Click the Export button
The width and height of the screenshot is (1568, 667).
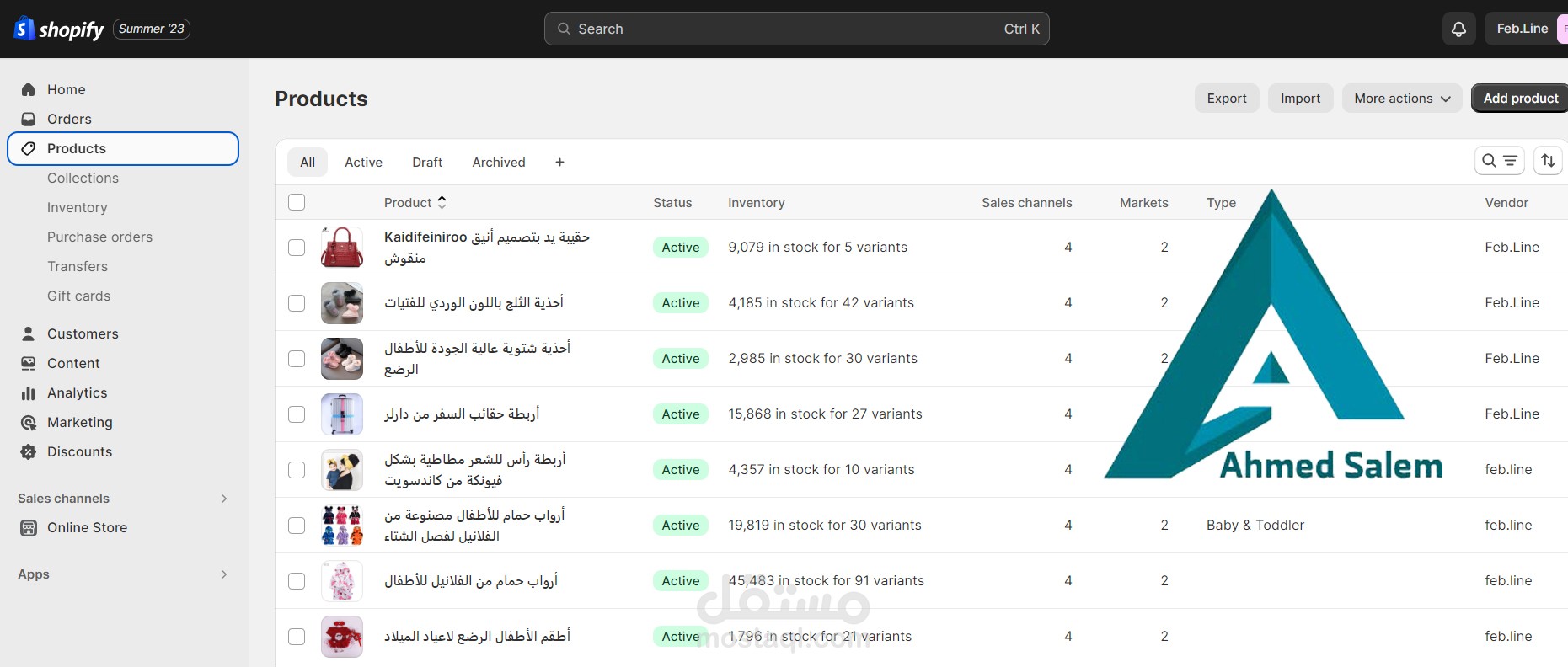(x=1227, y=99)
